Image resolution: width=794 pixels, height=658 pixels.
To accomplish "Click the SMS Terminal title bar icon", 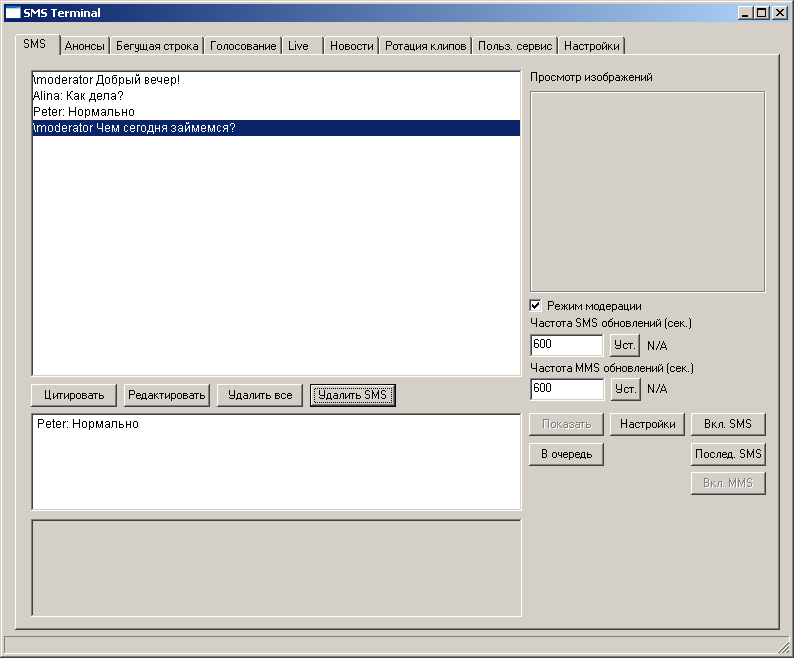I will (13, 13).
